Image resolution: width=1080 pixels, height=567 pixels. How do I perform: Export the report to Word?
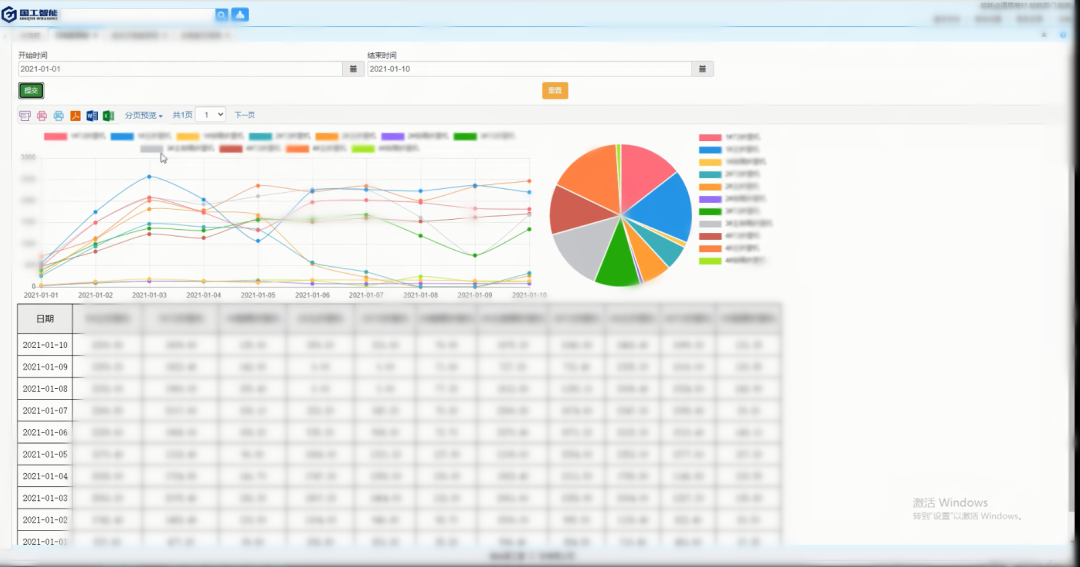point(92,115)
